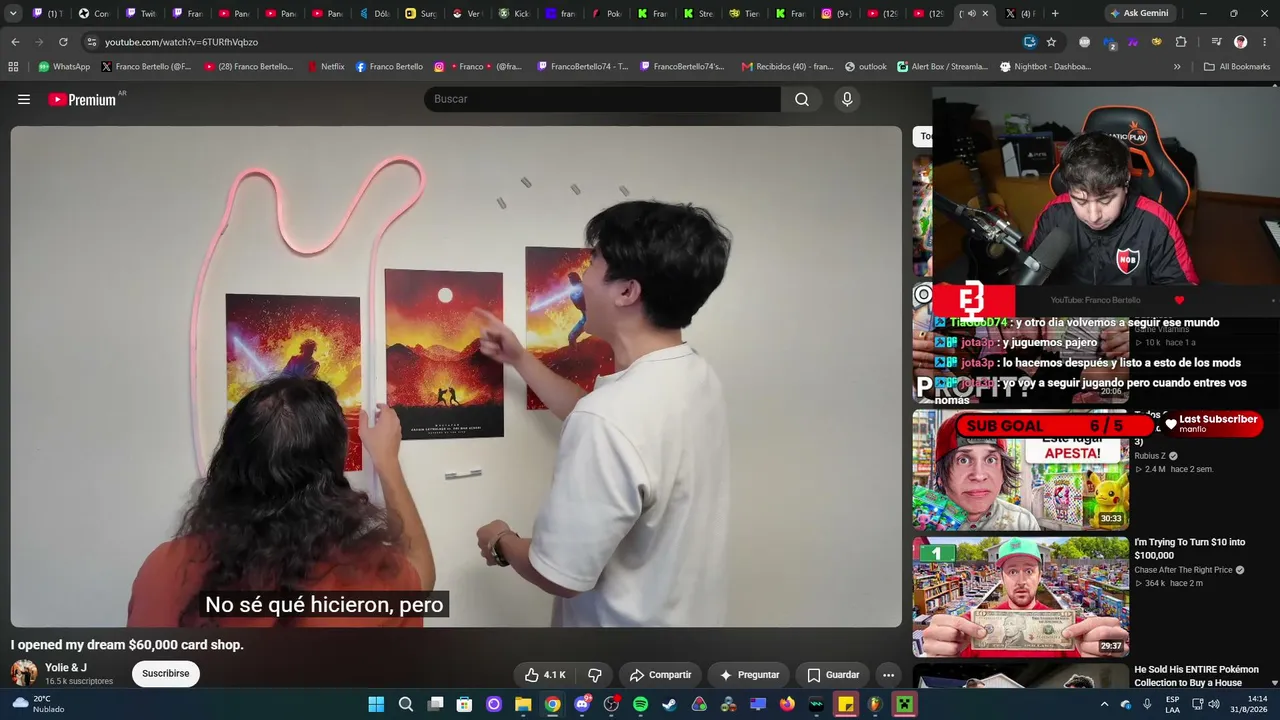
Task: Open Discord from the taskbar
Action: point(582,704)
